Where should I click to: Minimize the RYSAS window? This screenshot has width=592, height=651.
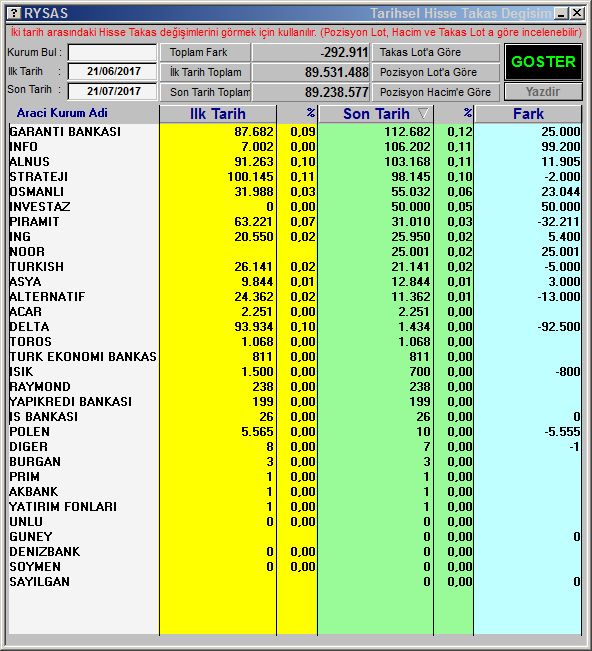(562, 13)
